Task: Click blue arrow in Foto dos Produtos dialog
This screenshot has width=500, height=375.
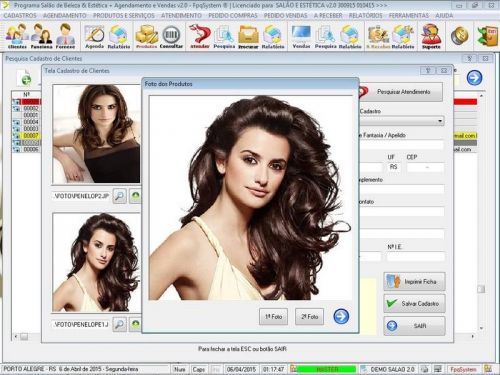Action: (341, 316)
